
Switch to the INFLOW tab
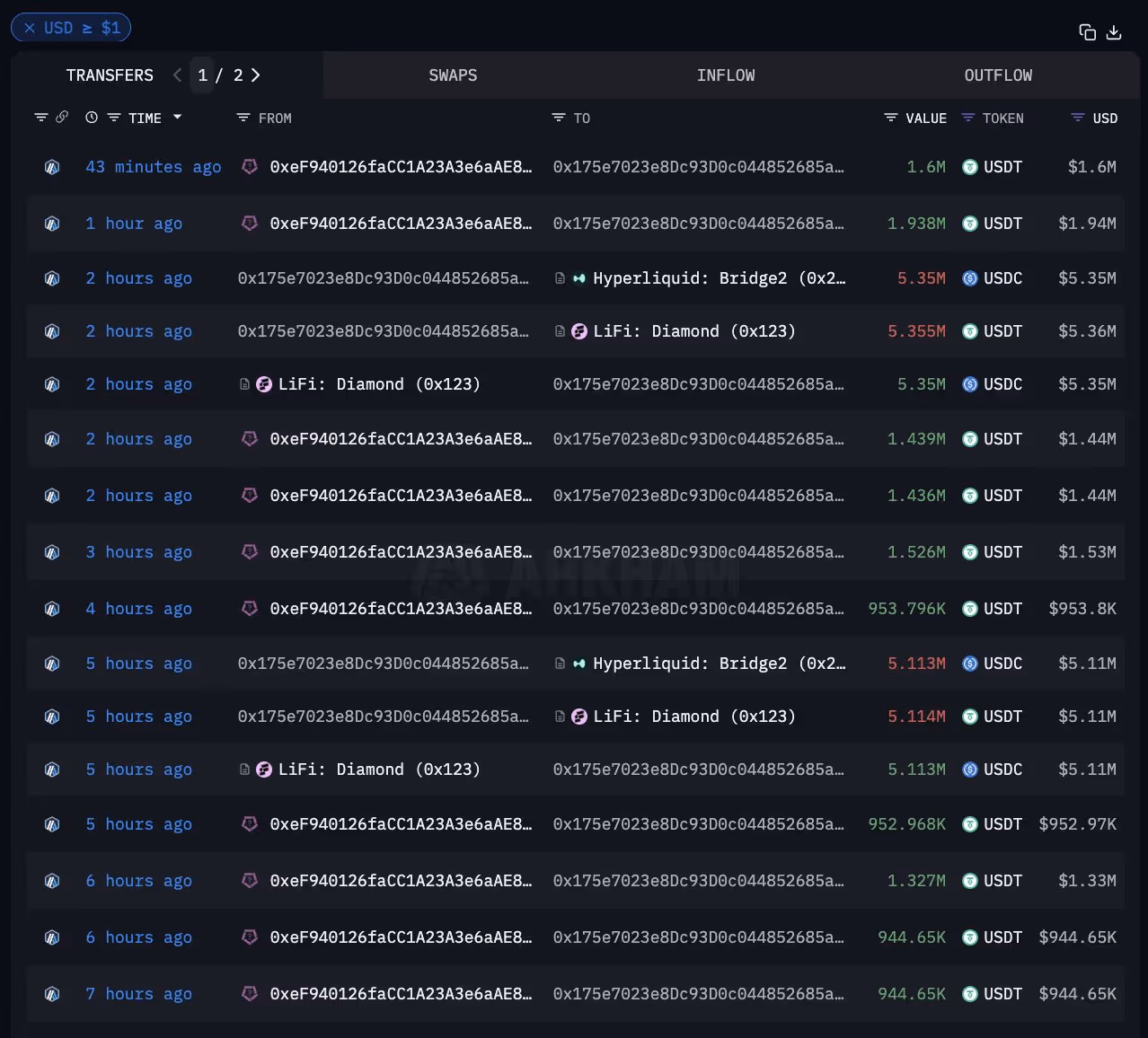pos(726,75)
